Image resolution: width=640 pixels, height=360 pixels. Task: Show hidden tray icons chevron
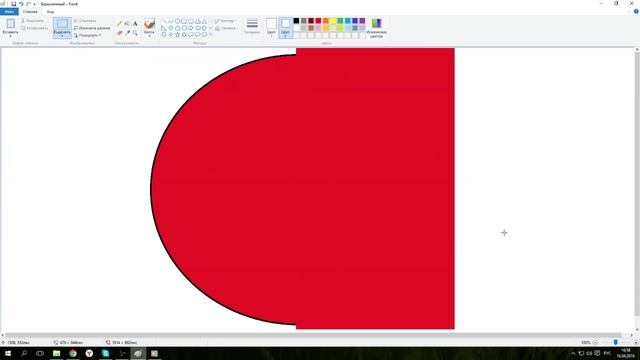click(573, 353)
